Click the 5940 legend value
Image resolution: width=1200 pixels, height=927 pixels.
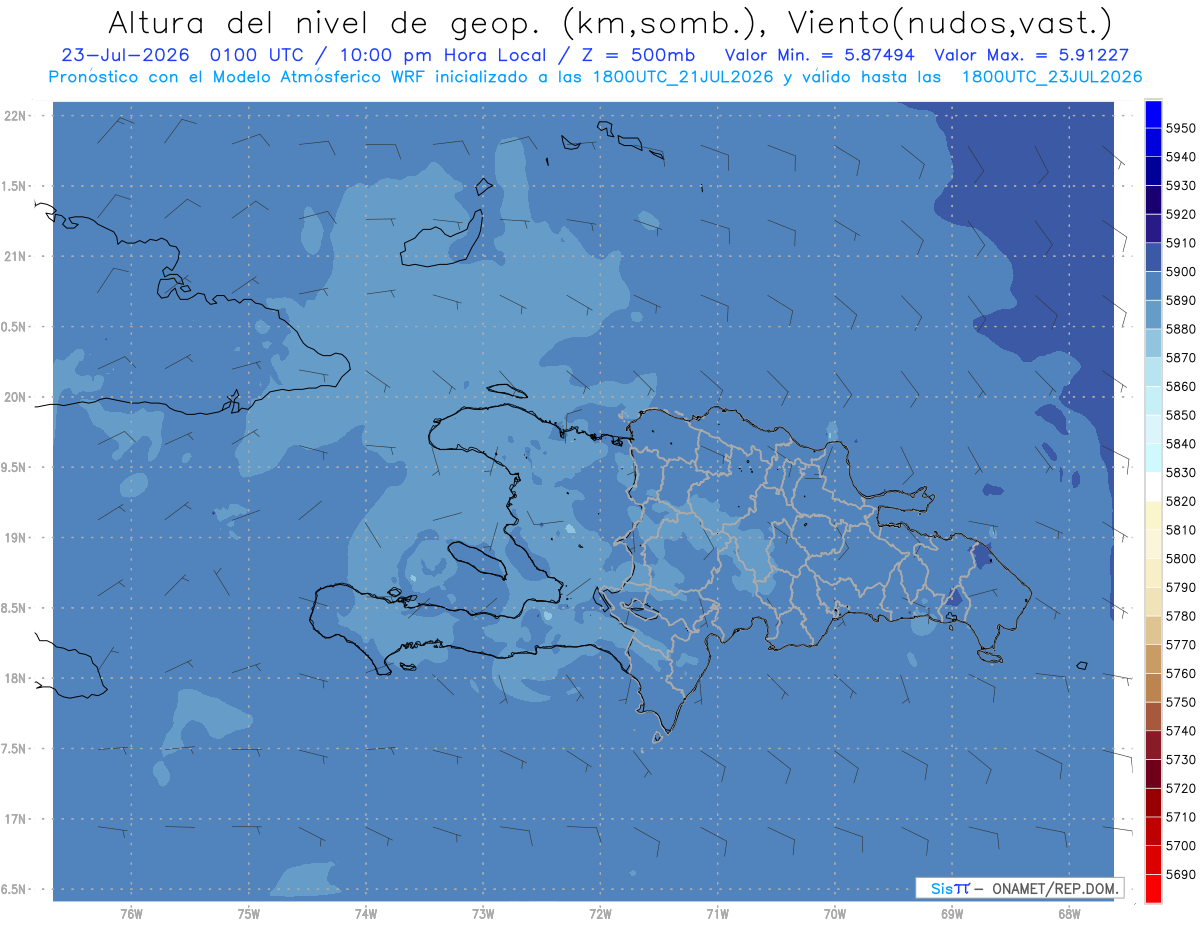(1181, 157)
